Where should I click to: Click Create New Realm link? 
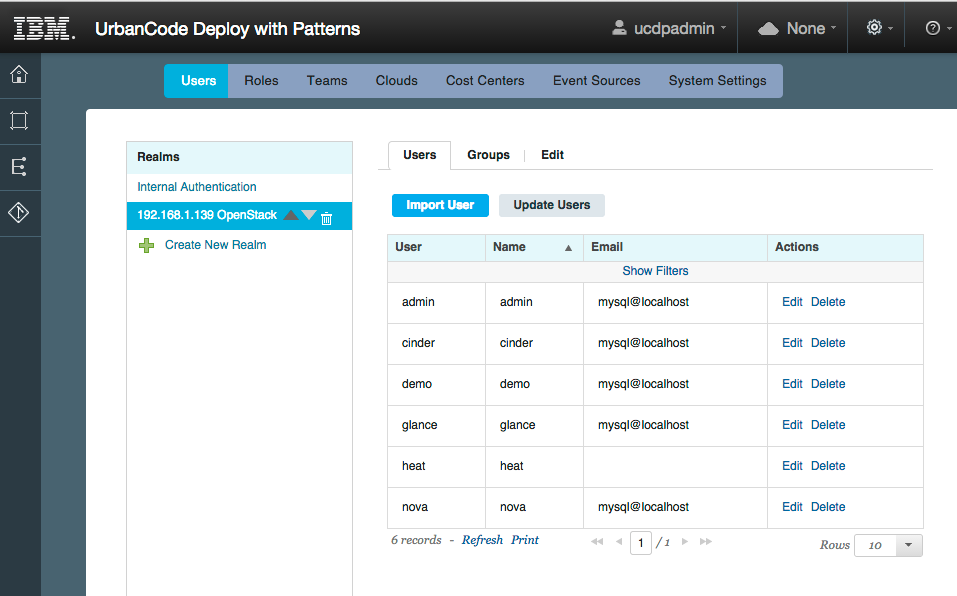(x=215, y=245)
